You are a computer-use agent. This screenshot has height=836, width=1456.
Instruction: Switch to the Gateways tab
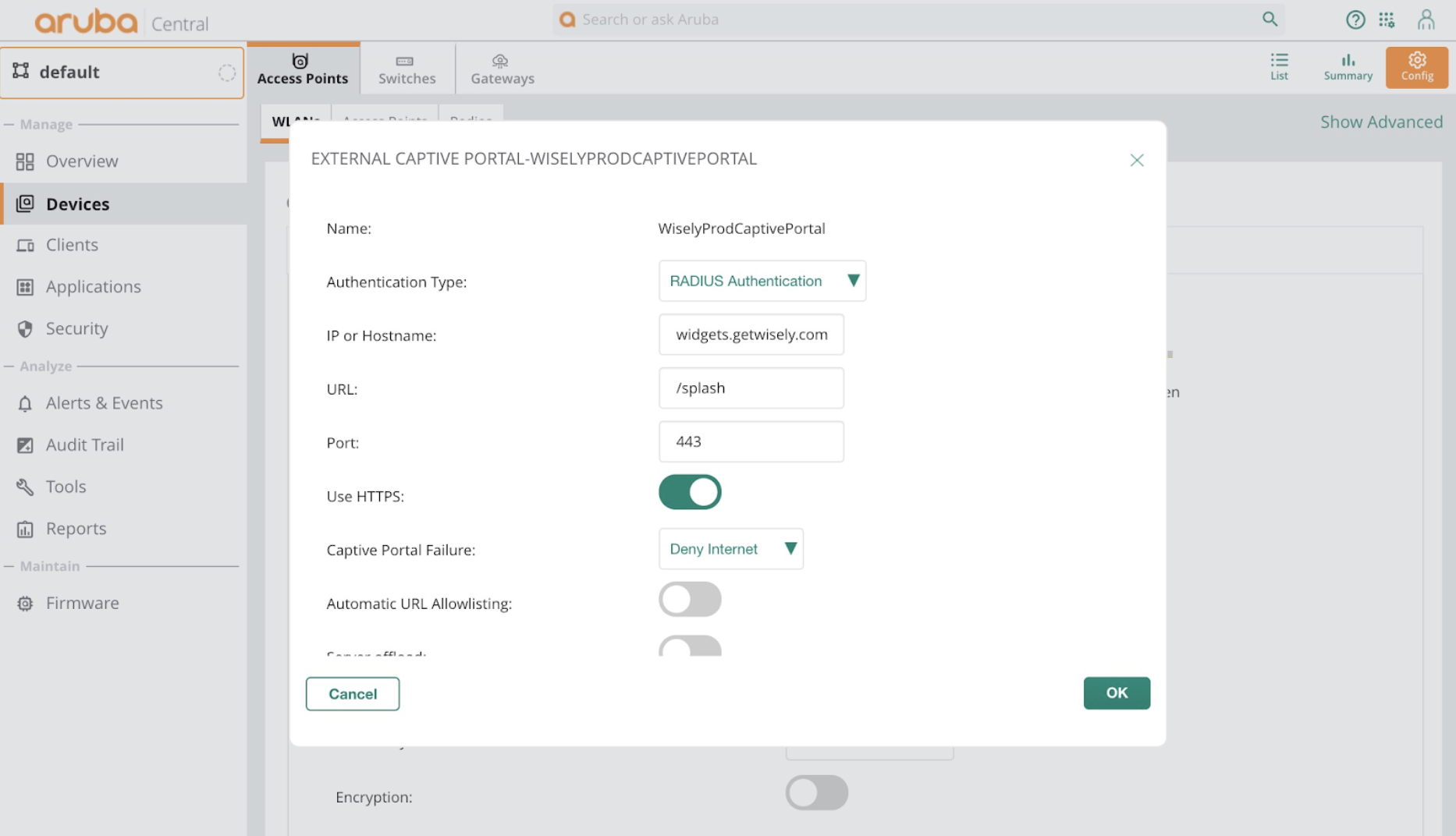click(x=502, y=69)
